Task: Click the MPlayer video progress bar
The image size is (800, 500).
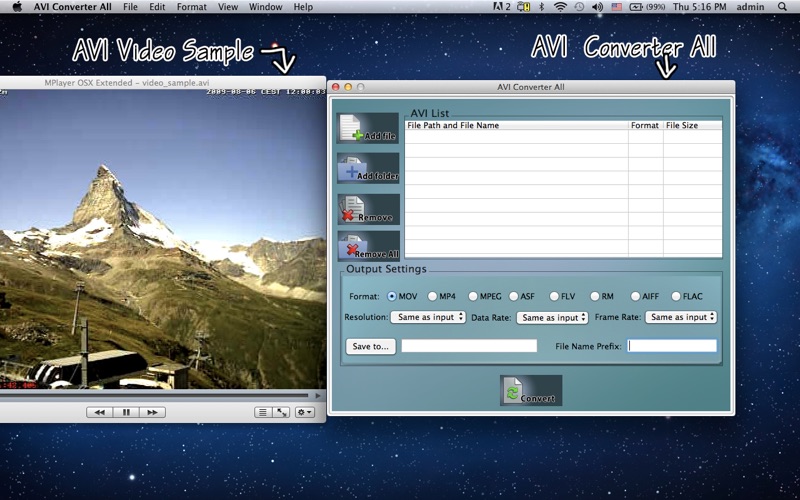Action: 154,395
